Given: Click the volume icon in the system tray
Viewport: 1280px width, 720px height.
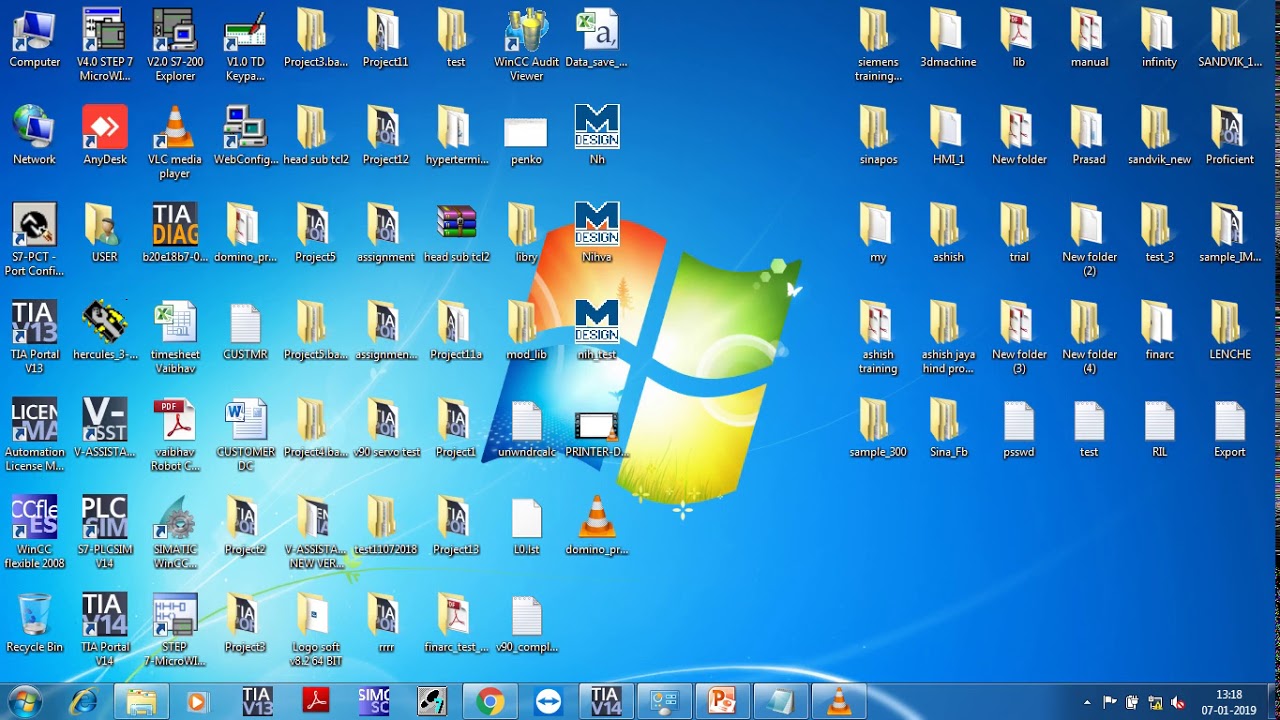Looking at the screenshot, I should (x=1177, y=702).
